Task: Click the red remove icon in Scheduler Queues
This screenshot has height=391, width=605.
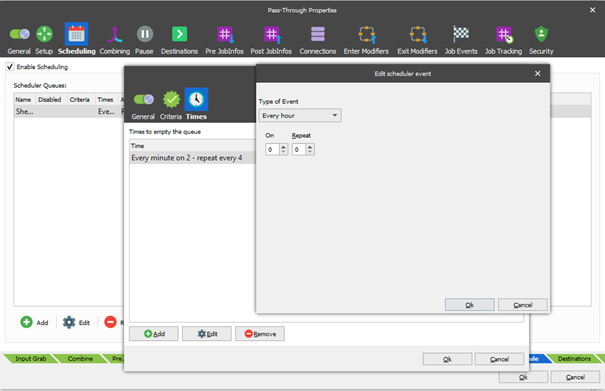Action: coord(110,322)
